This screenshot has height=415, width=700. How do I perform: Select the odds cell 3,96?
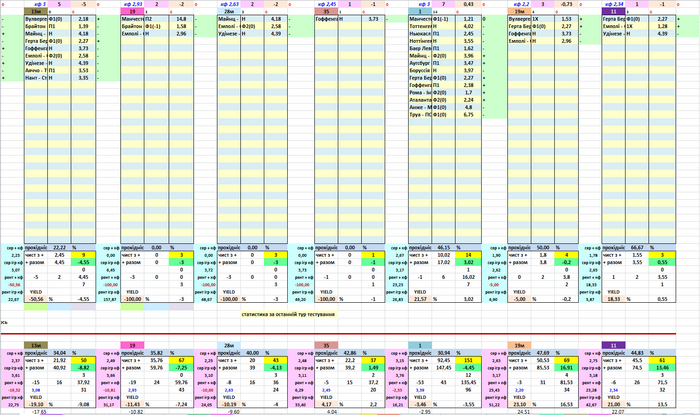point(468,56)
